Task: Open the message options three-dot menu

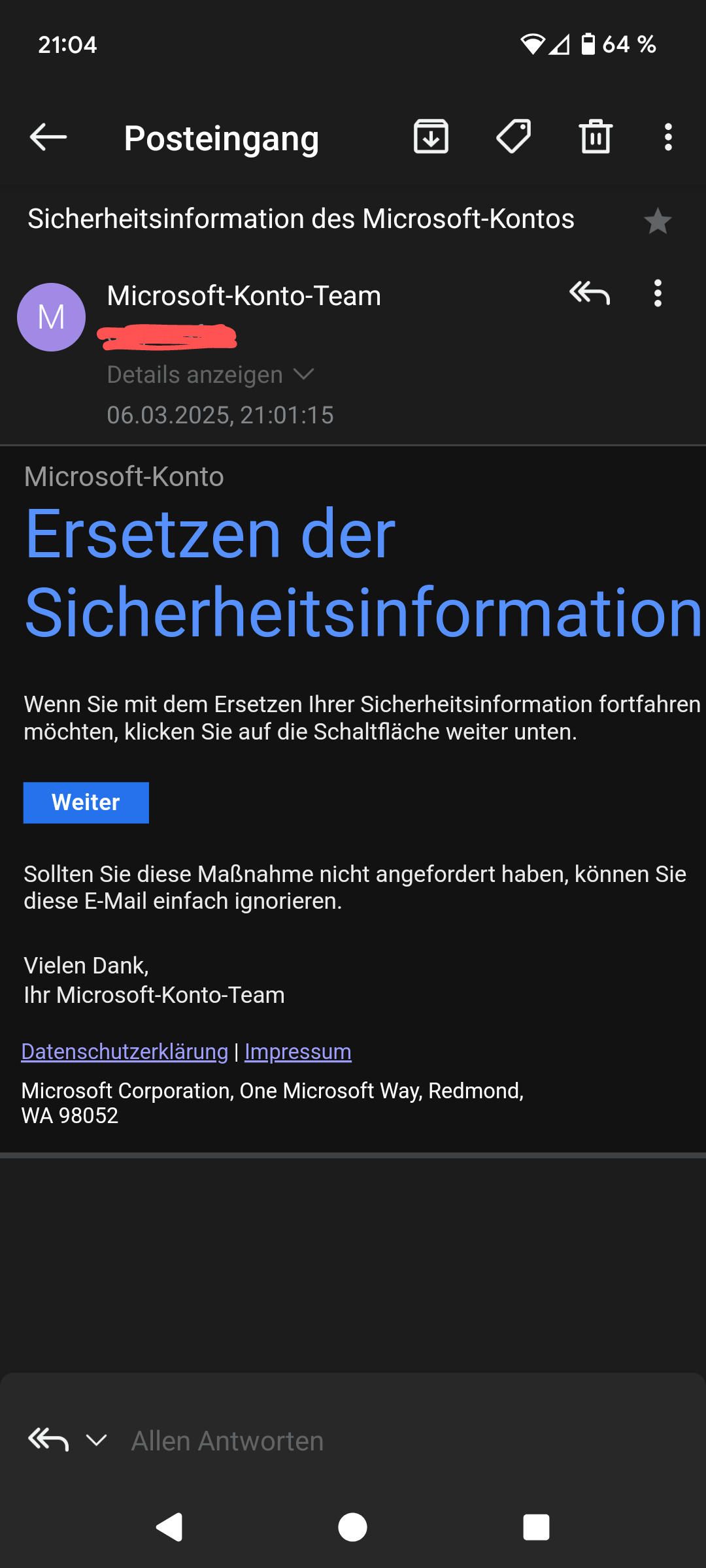Action: [658, 293]
